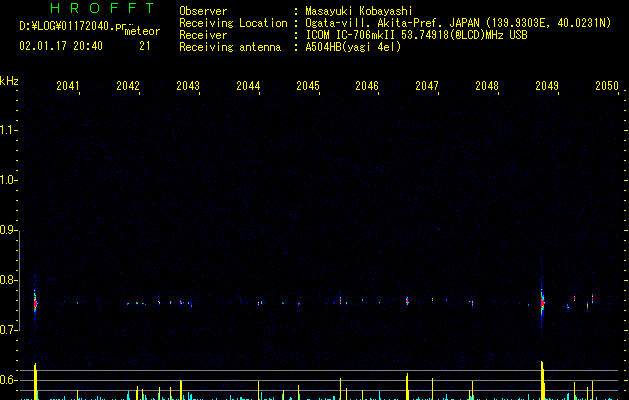The height and width of the screenshot is (400, 629).
Task: Click the meteor label
Action: tap(142, 31)
